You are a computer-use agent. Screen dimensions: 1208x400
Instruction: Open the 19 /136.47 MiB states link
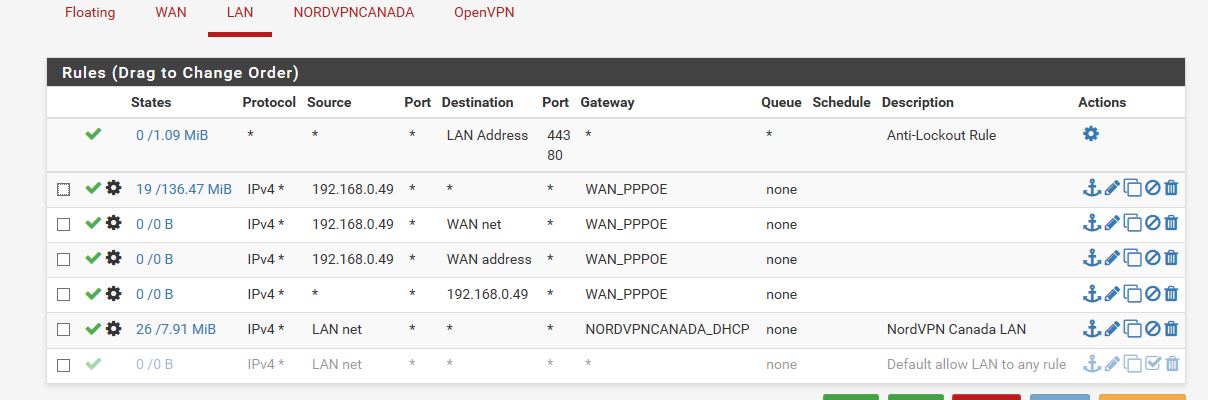click(184, 189)
